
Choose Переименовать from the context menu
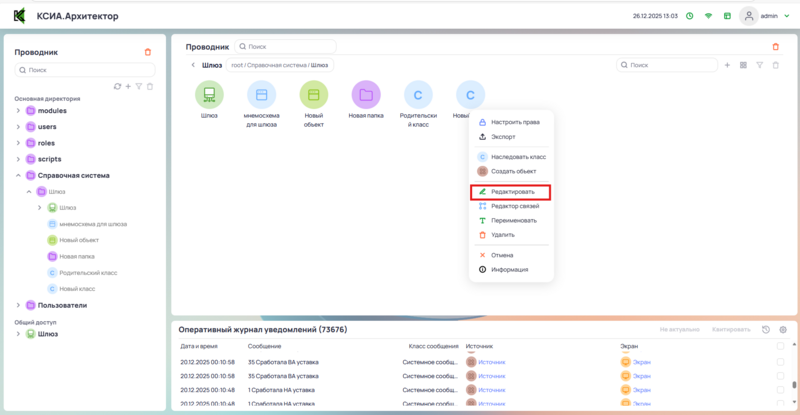coord(513,220)
